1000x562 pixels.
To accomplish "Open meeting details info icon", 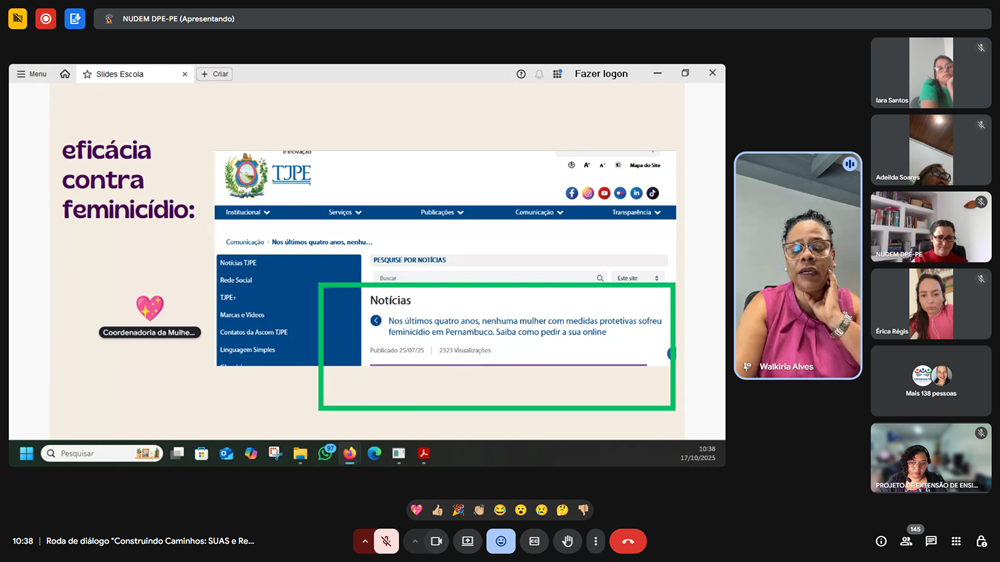I will tap(881, 541).
